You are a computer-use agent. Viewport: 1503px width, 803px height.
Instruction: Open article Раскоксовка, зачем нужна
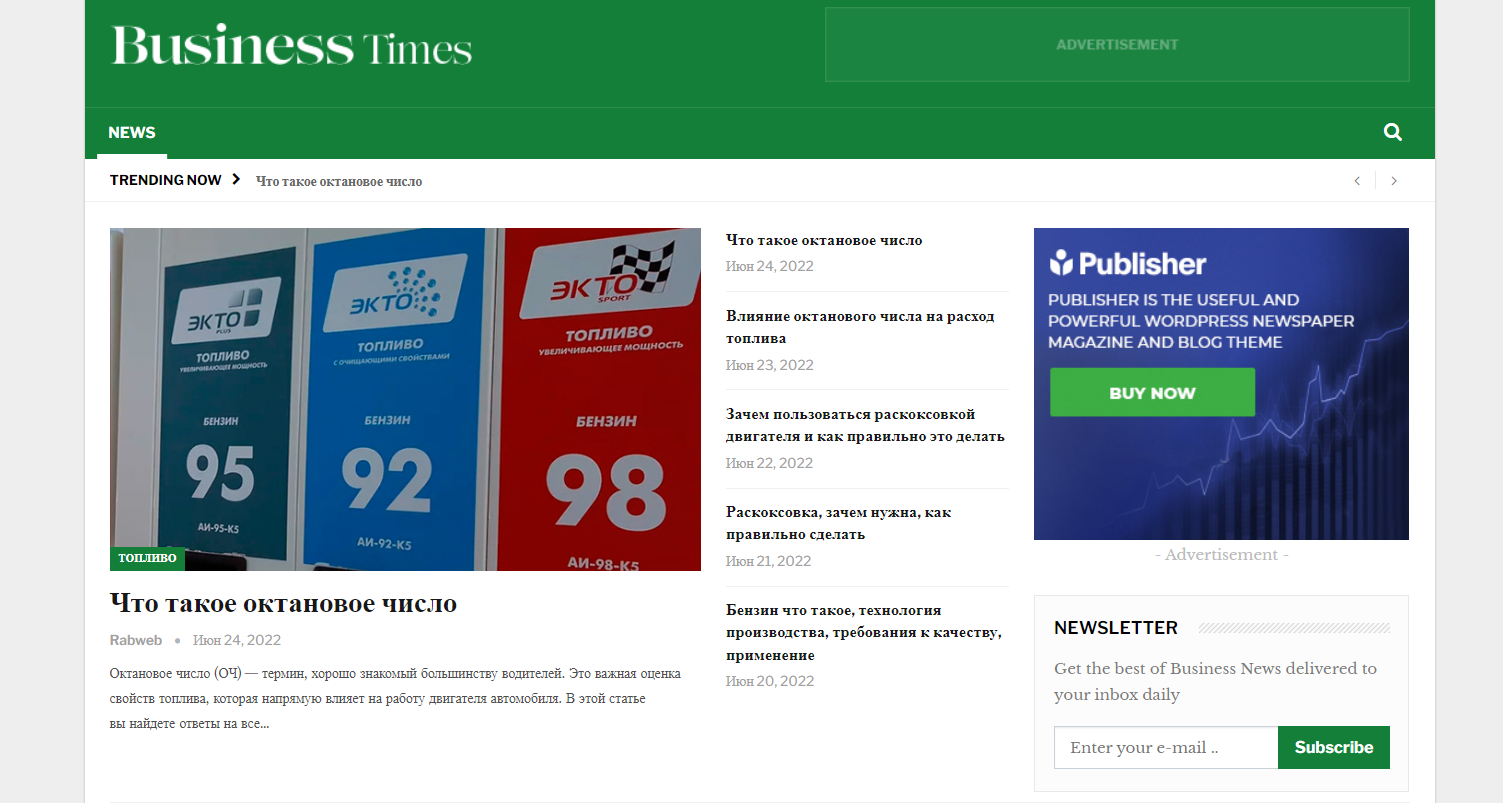[x=838, y=523]
